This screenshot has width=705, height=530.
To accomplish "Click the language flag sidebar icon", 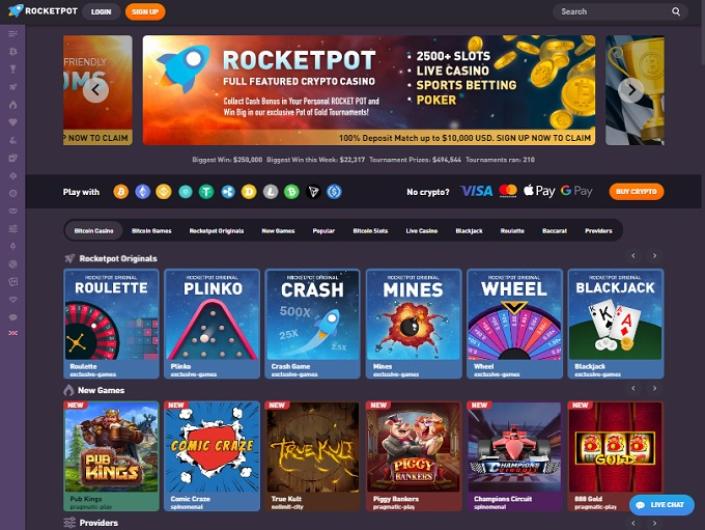I will (x=13, y=333).
